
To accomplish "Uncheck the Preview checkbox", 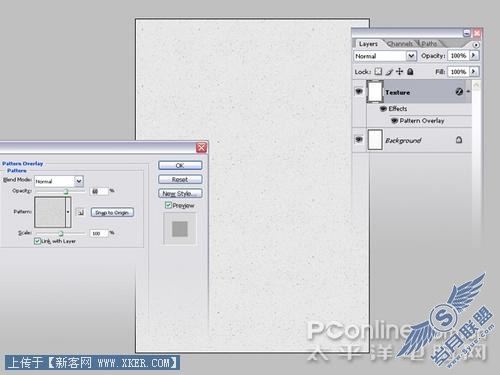I will [168, 205].
